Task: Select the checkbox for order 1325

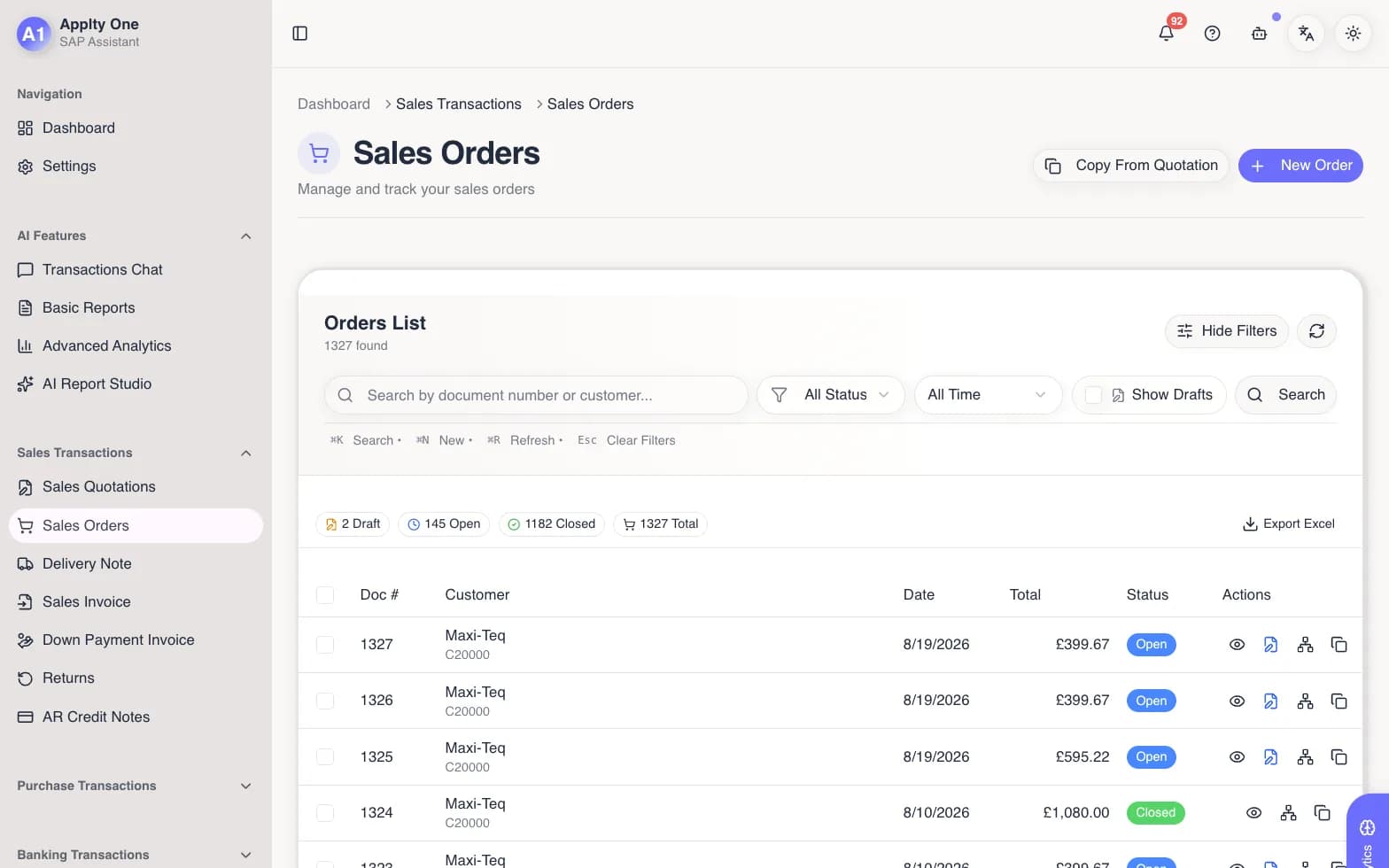Action: point(325,757)
